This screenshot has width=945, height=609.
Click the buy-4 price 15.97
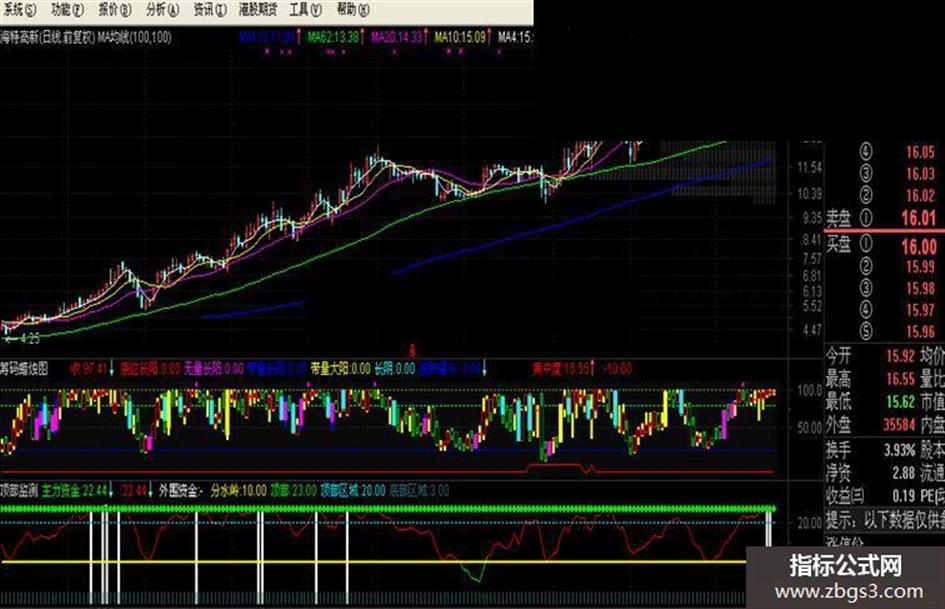click(920, 310)
